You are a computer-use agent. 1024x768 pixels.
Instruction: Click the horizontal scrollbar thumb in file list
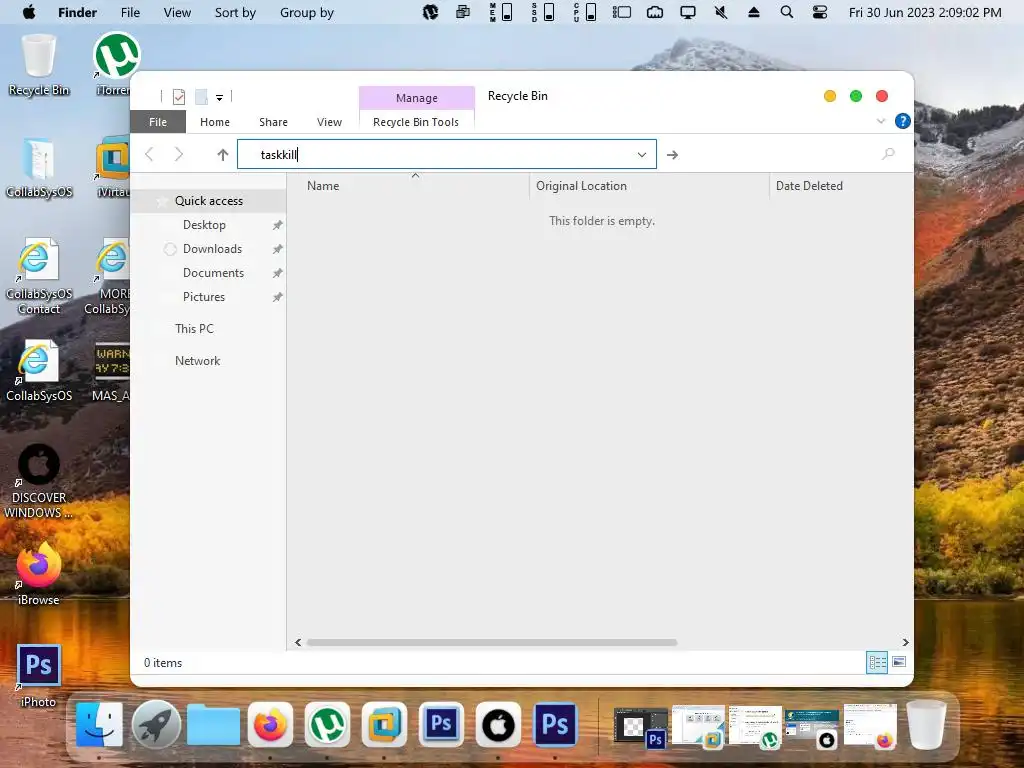pos(492,643)
